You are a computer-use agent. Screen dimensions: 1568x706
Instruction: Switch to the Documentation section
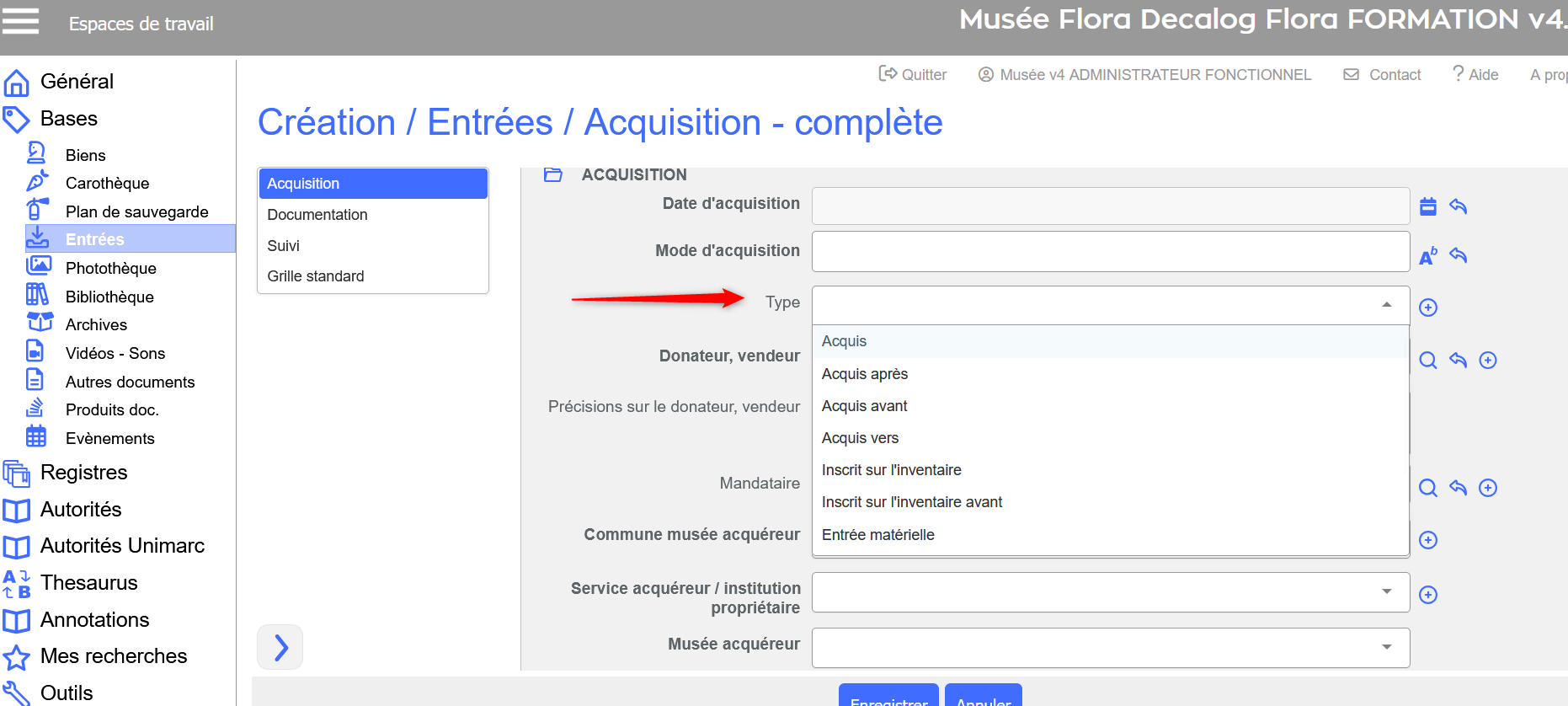point(317,215)
